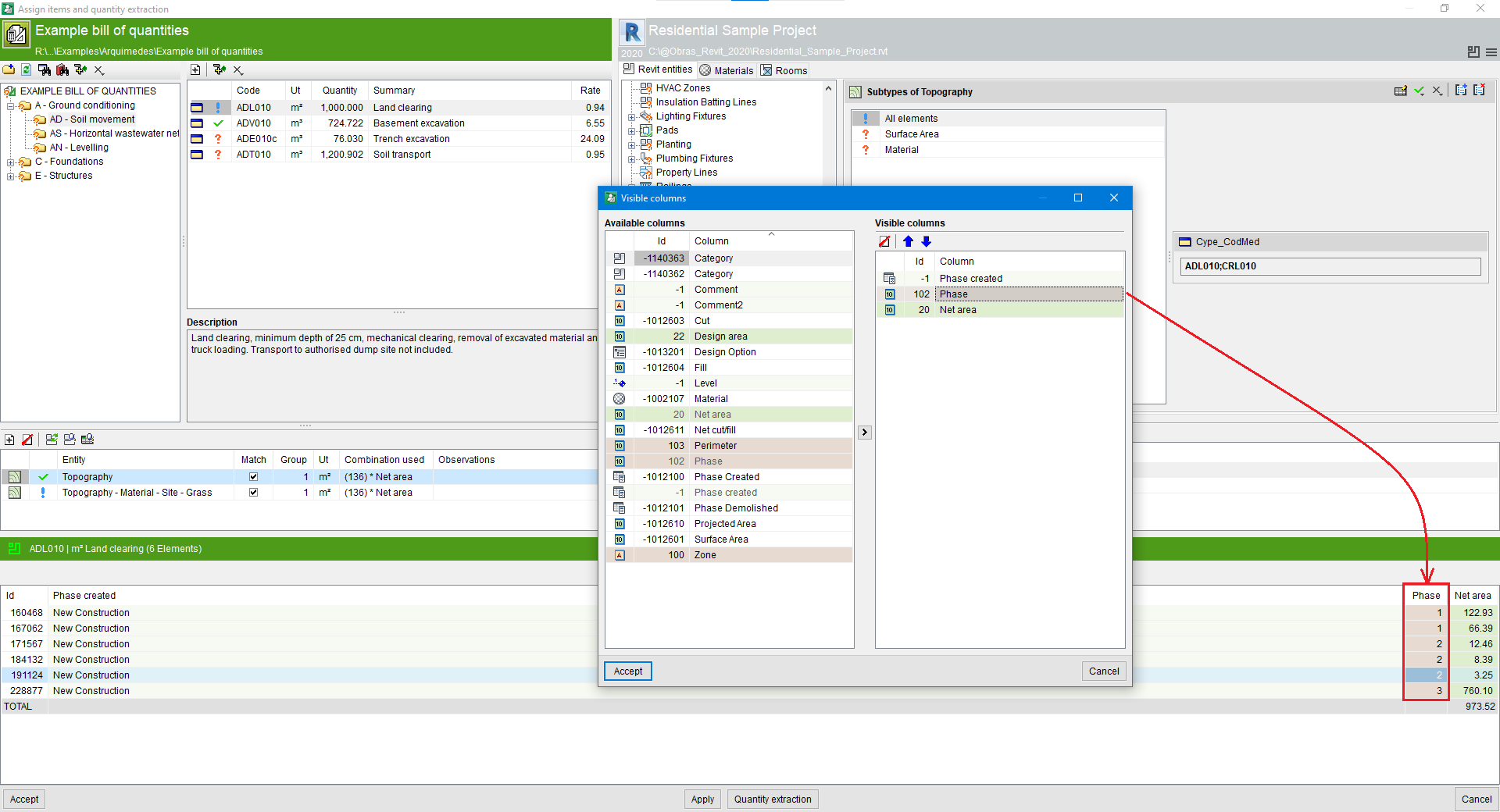Select the element row with Id 184132

click(x=749, y=660)
